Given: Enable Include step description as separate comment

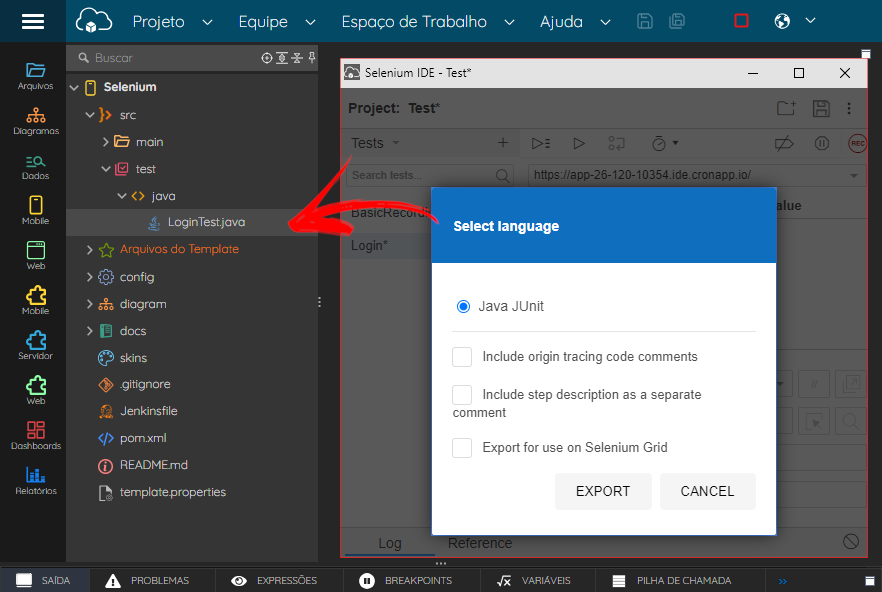Looking at the screenshot, I should pos(462,394).
